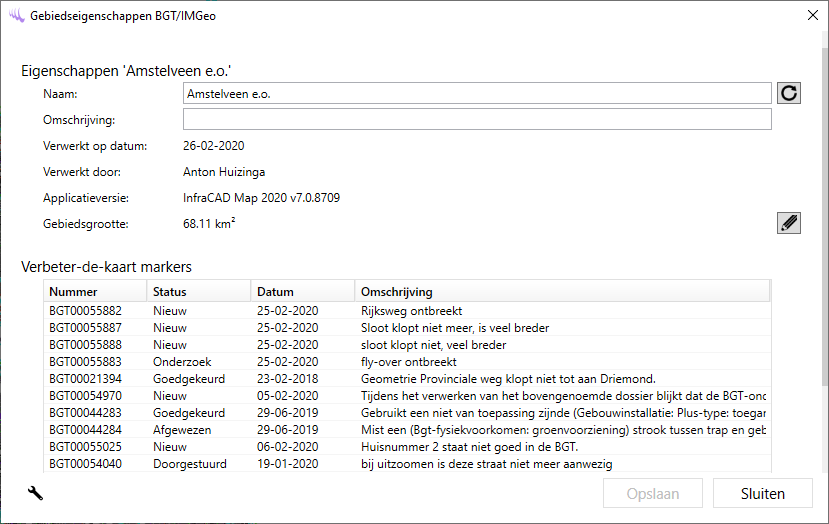Close the dialog with the X button
Viewport: 829px width, 524px height.
click(x=812, y=15)
